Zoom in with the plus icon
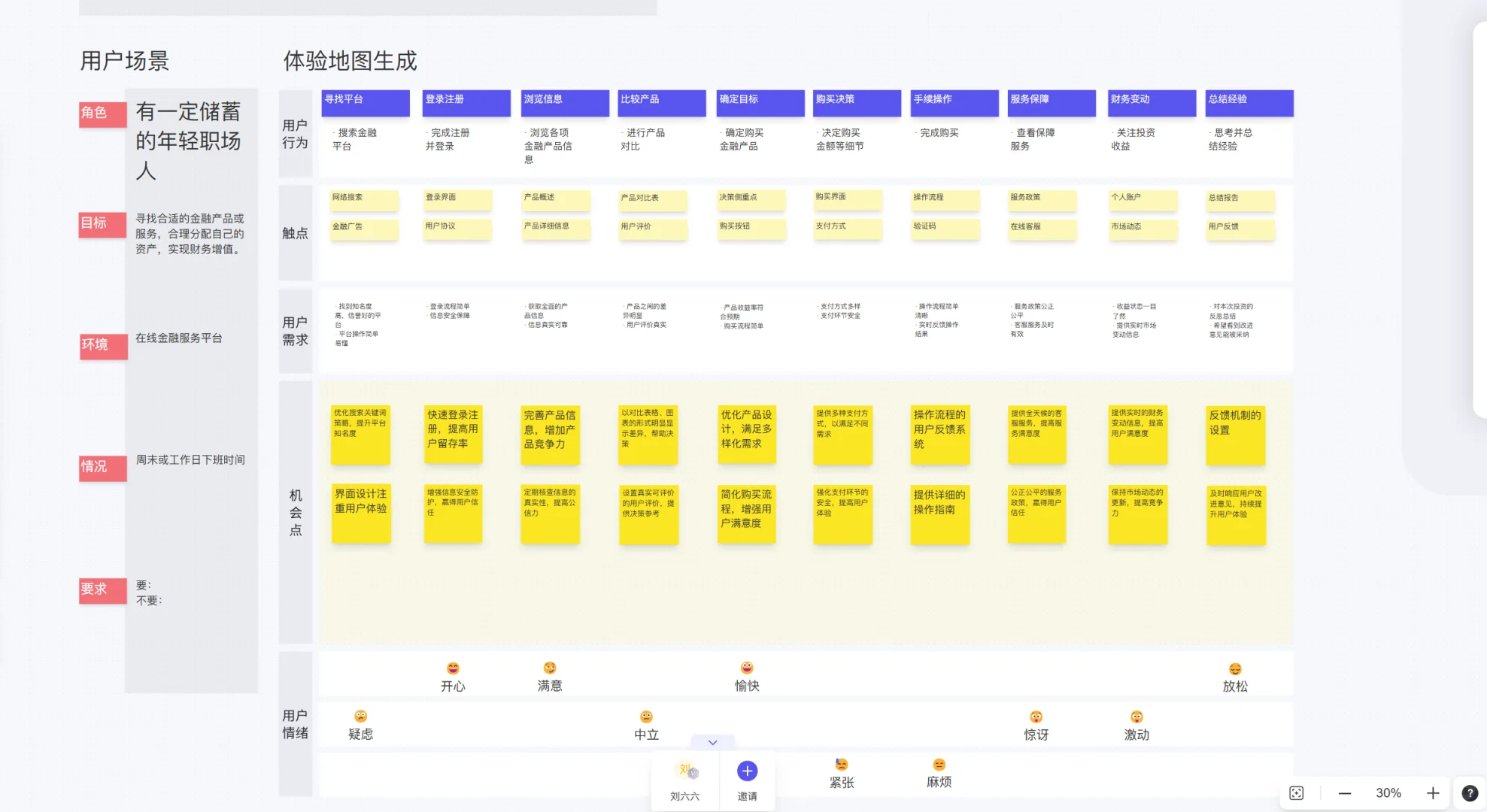This screenshot has width=1487, height=812. pos(1433,793)
